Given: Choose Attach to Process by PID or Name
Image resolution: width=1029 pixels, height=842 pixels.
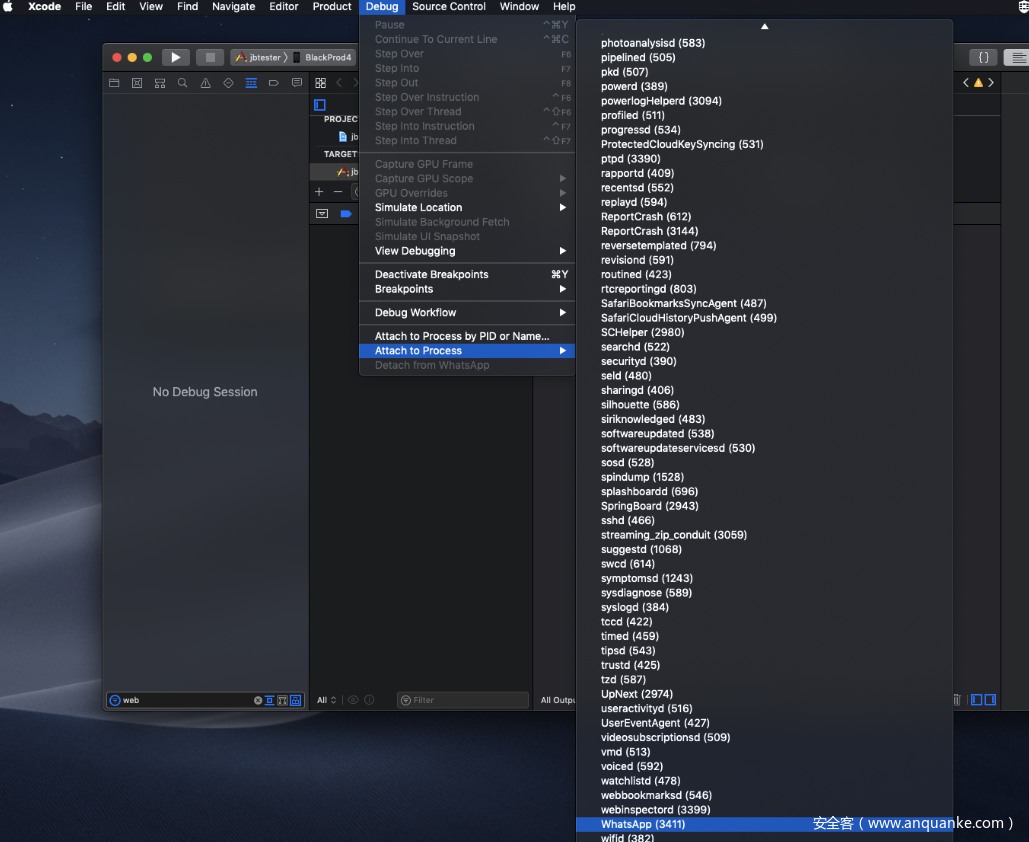Looking at the screenshot, I should pos(461,336).
